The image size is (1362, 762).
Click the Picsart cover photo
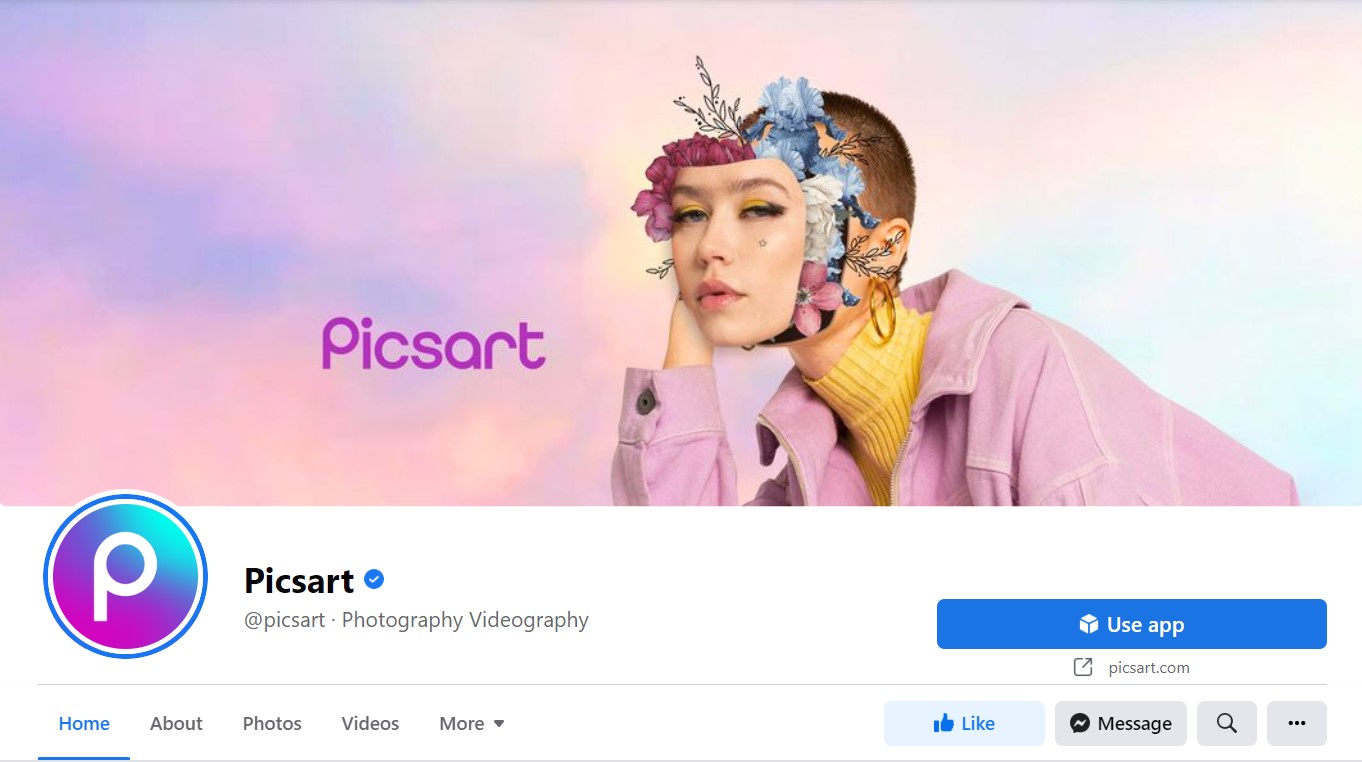(681, 253)
